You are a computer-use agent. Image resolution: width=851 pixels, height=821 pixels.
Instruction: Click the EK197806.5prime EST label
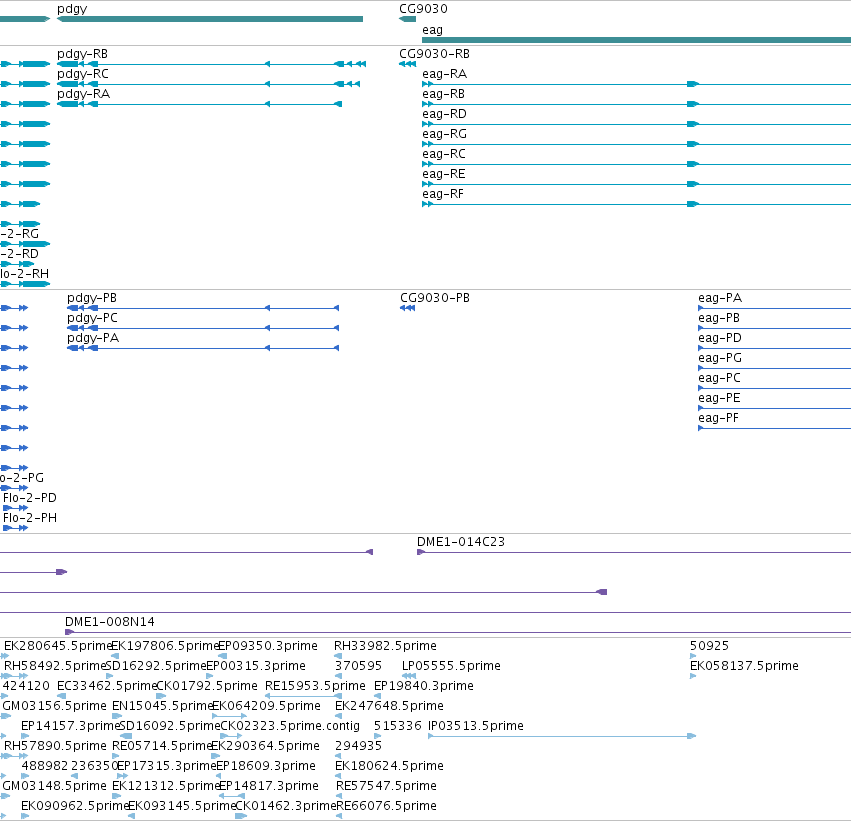(164, 646)
